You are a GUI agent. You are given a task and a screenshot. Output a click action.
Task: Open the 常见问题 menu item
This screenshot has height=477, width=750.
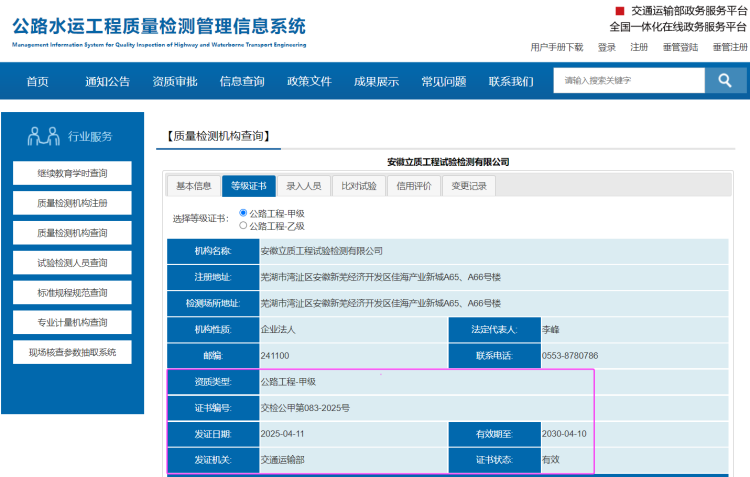444,81
